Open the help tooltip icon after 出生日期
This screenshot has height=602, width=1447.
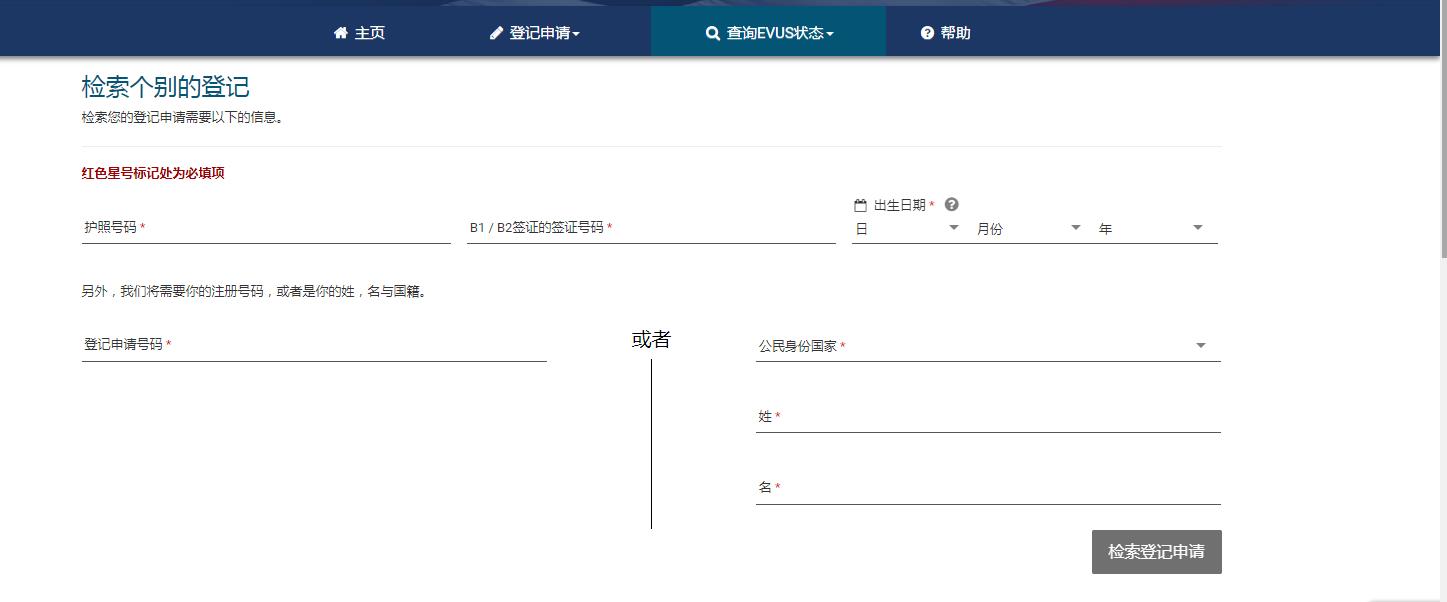pyautogui.click(x=951, y=204)
